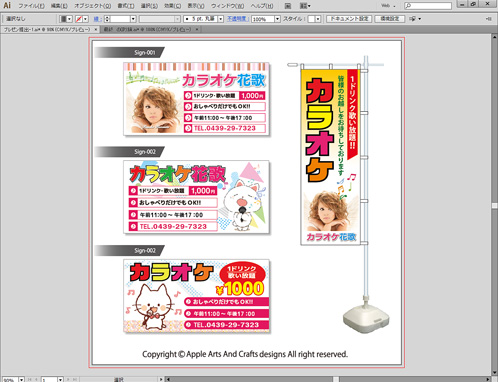Click the 環境設定 button

click(390, 19)
